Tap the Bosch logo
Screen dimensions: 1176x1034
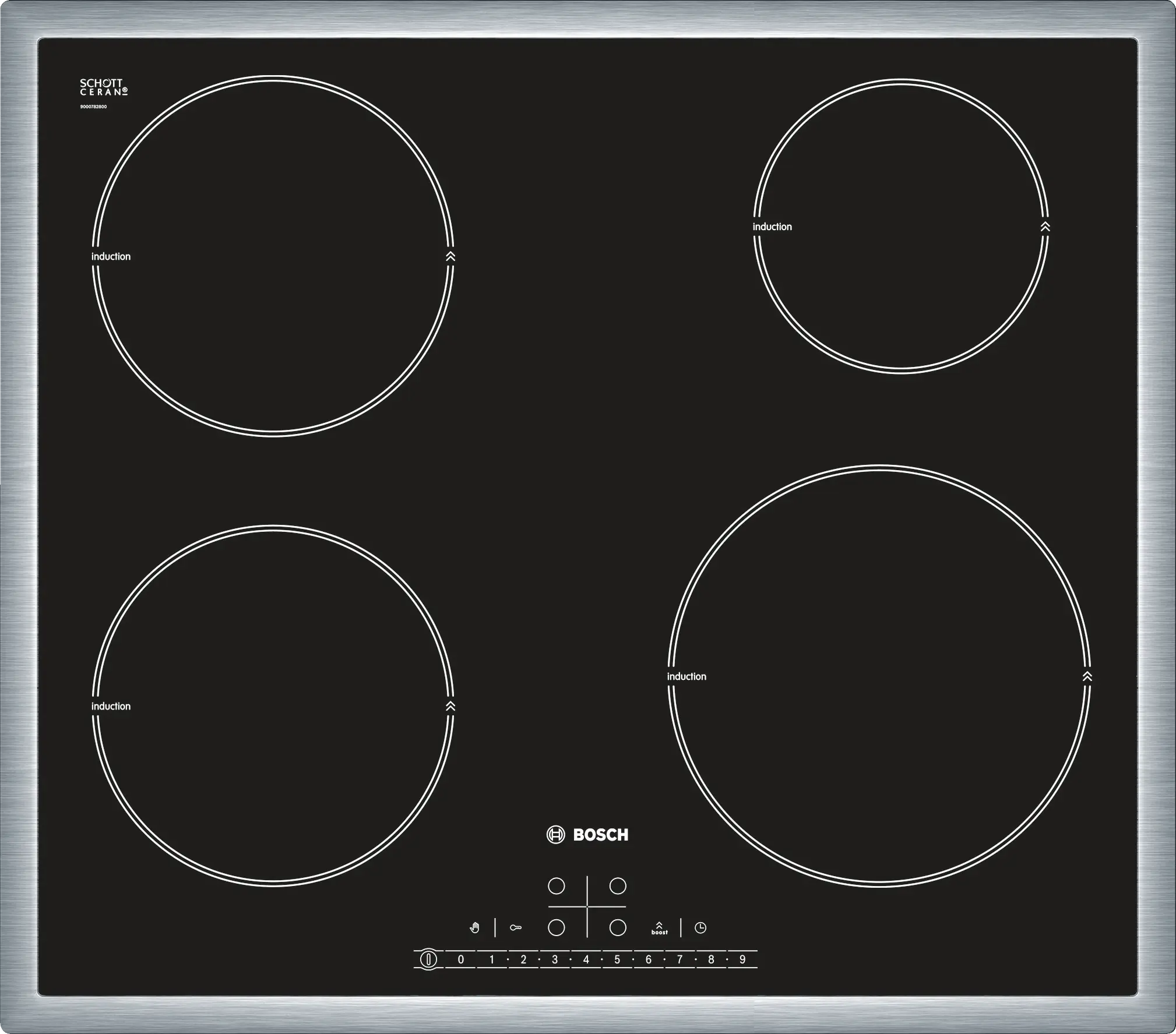(588, 835)
